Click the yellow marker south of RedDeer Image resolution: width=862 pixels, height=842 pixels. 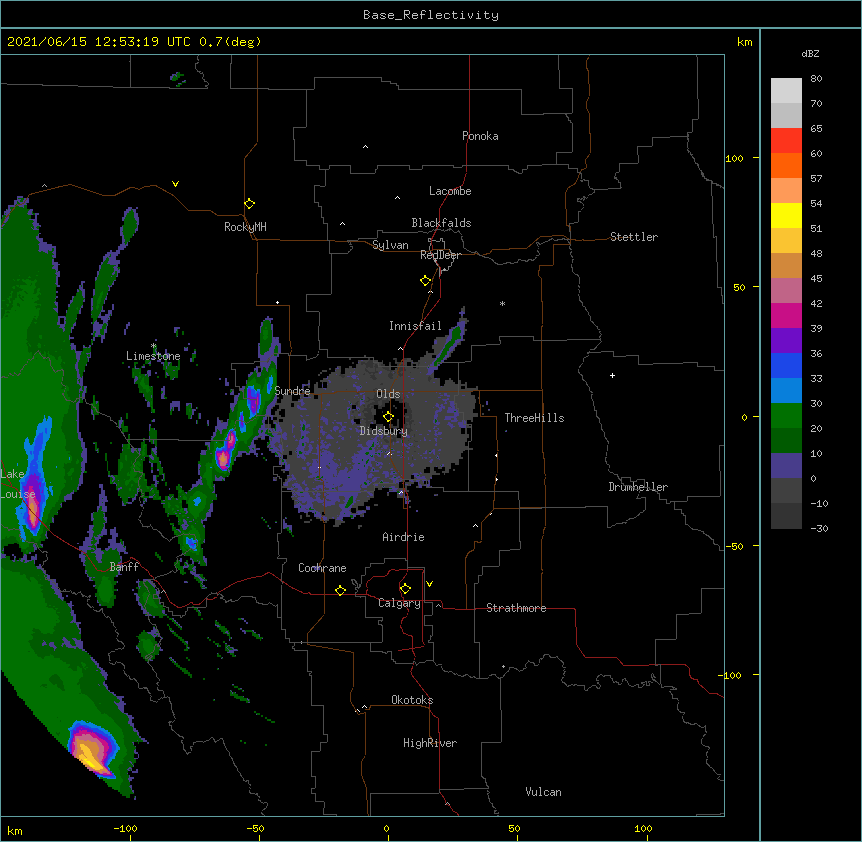(x=425, y=281)
